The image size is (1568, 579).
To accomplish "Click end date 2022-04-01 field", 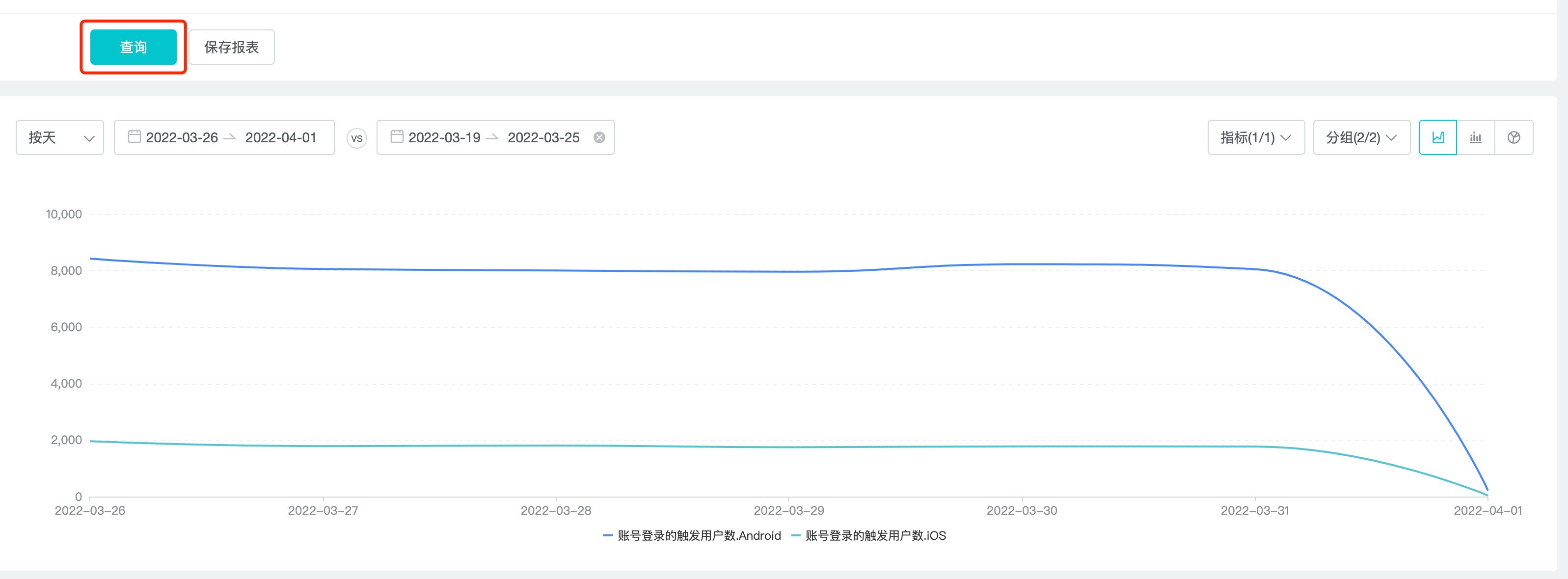I will coord(281,137).
